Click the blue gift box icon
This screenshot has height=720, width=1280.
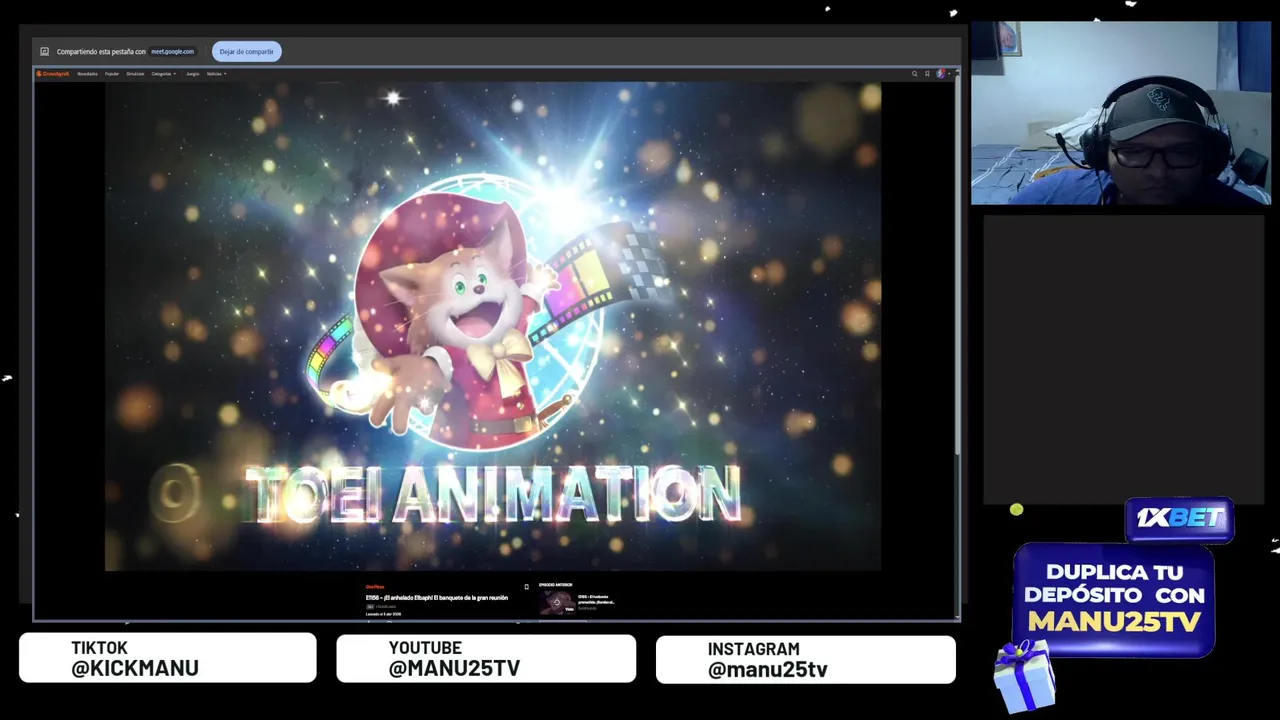(x=1025, y=675)
